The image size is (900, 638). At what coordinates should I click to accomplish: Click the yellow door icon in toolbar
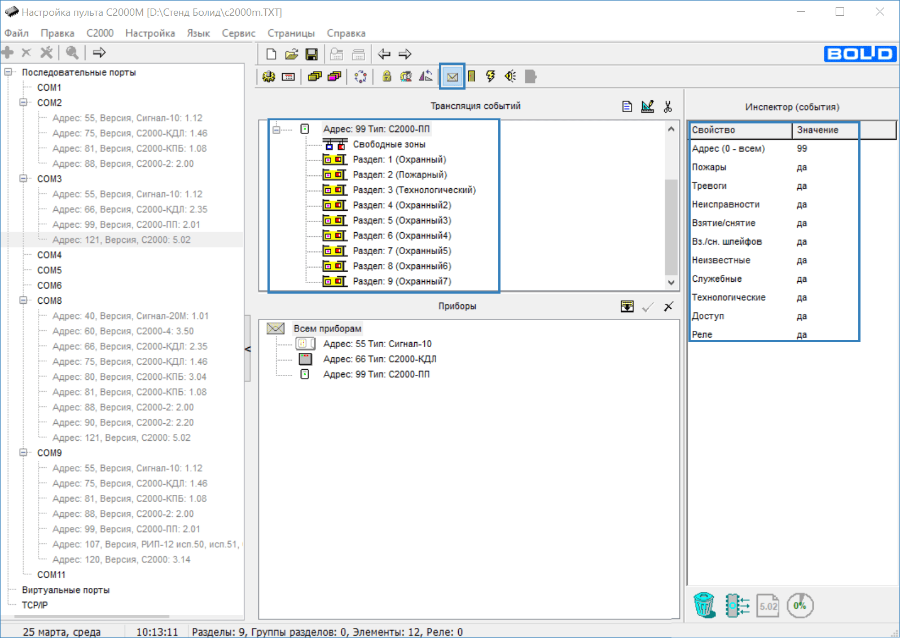pos(472,76)
